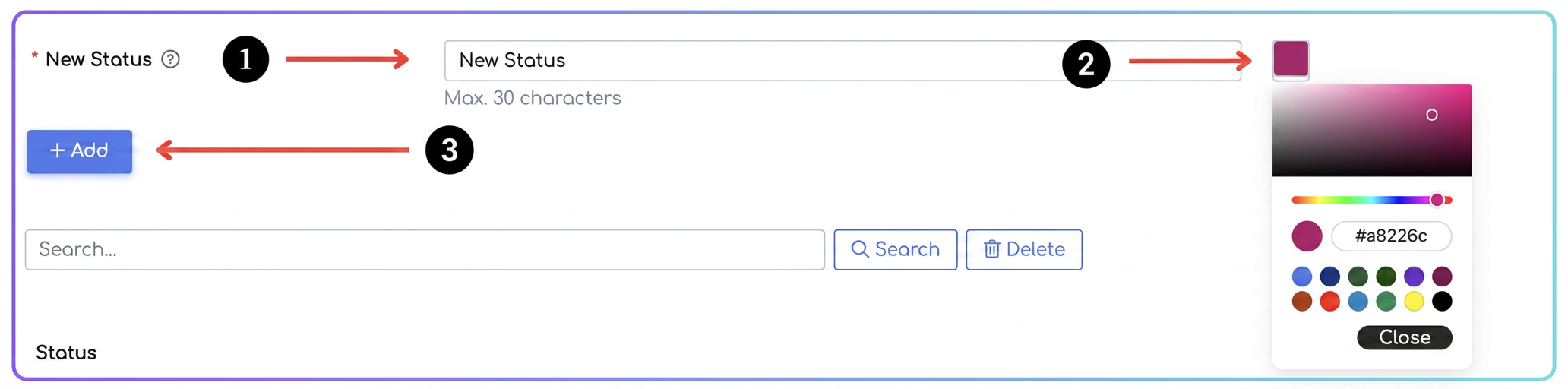Click the saturation gradient picker circle
Image resolution: width=1568 pixels, height=389 pixels.
pos(1431,115)
